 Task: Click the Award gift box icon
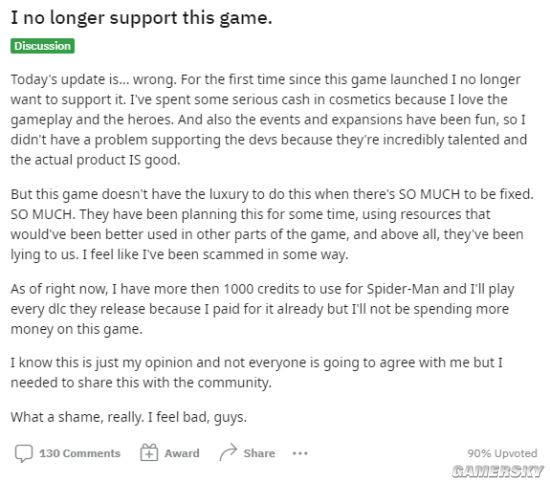[x=149, y=452]
